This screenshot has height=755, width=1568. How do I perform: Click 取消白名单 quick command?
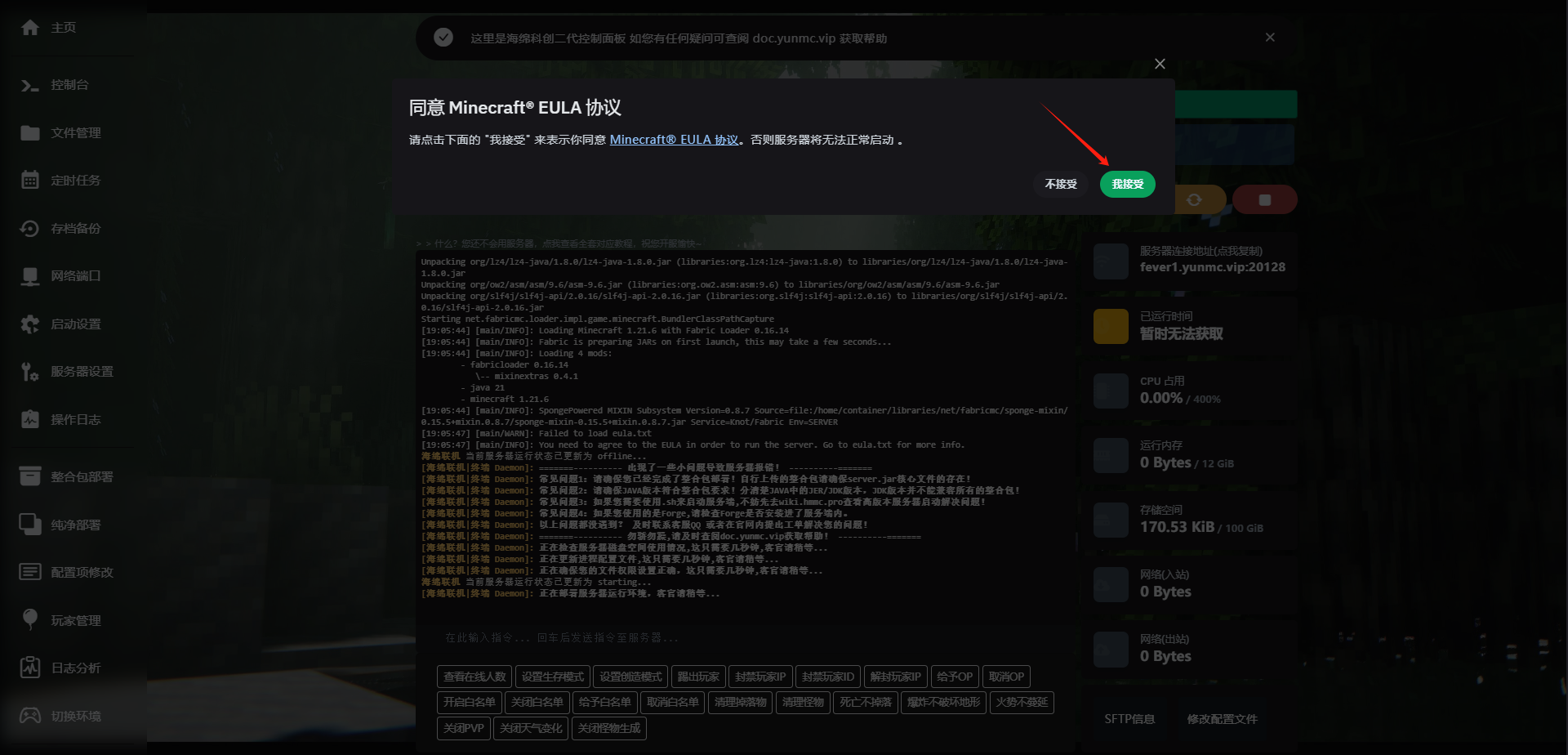tap(672, 702)
